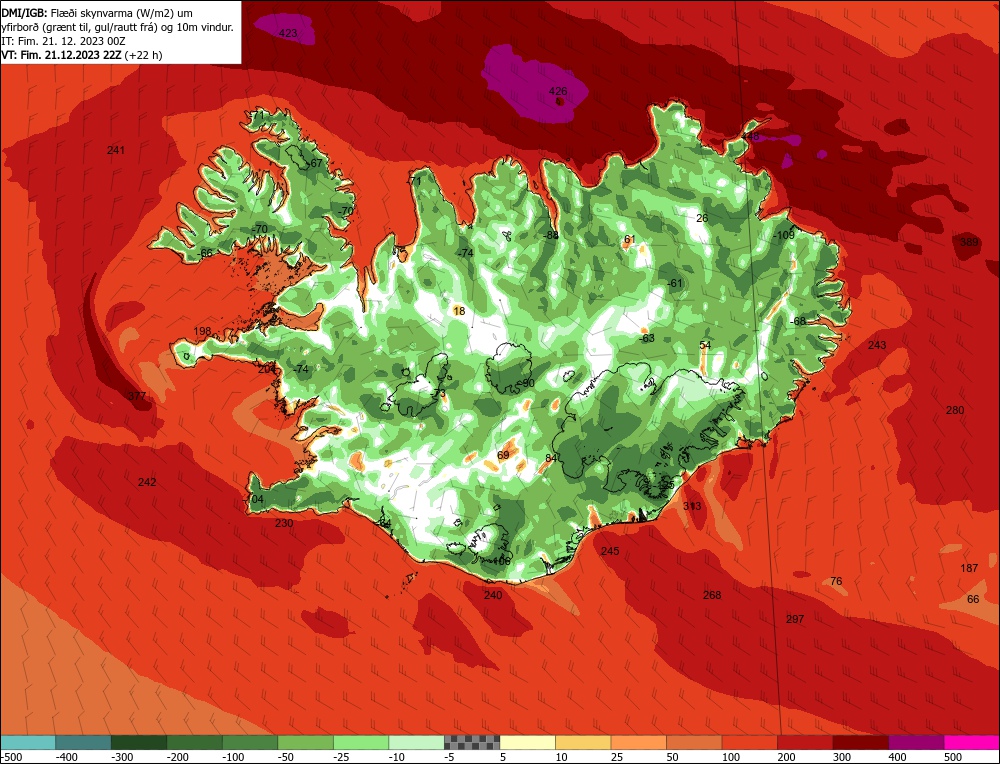This screenshot has width=1000, height=764.
Task: Click the red-orange 100 to 200 legend swatch
Action: [x=749, y=742]
